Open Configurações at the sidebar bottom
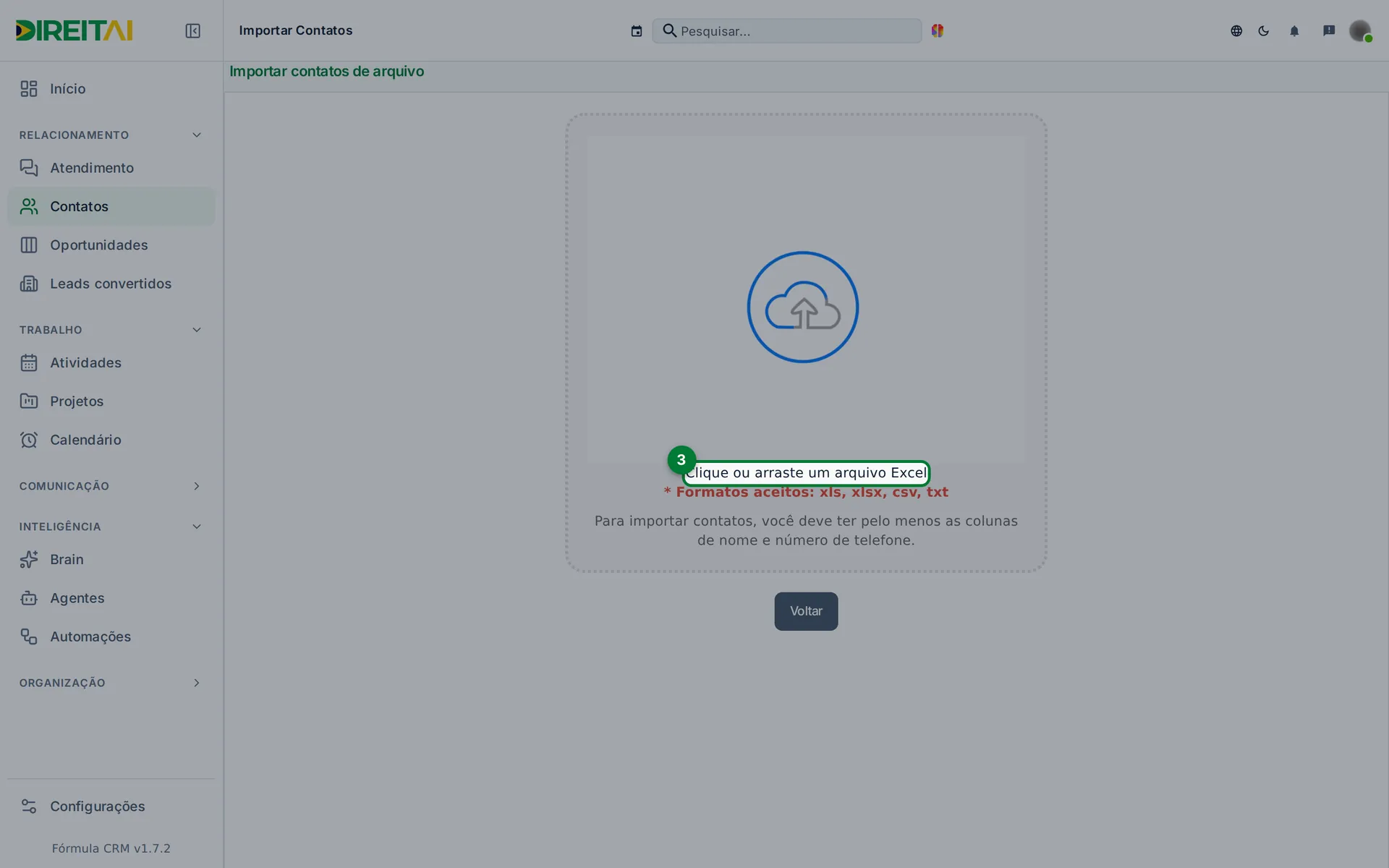The width and height of the screenshot is (1389, 868). click(x=111, y=807)
